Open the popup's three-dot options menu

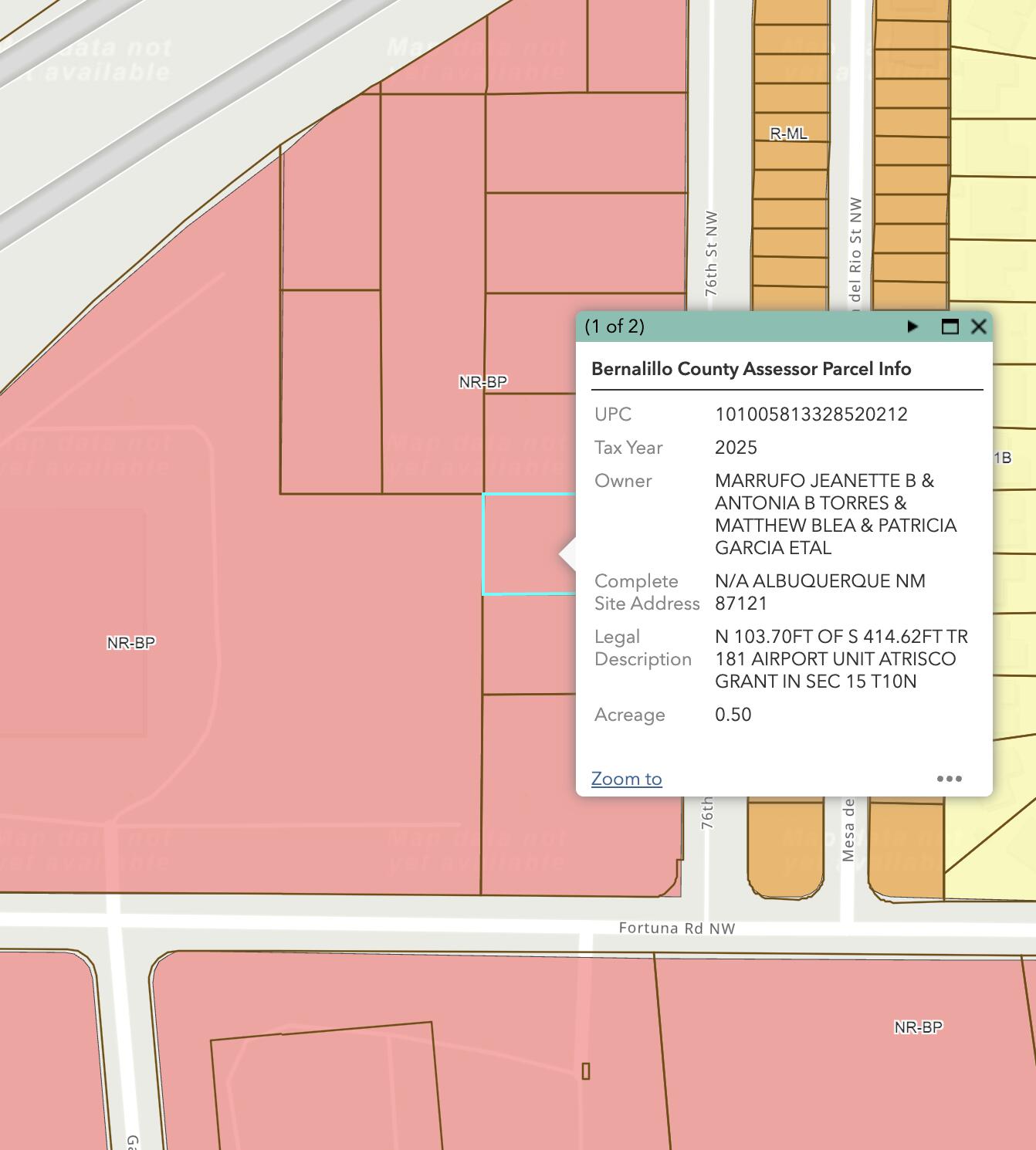tap(949, 779)
